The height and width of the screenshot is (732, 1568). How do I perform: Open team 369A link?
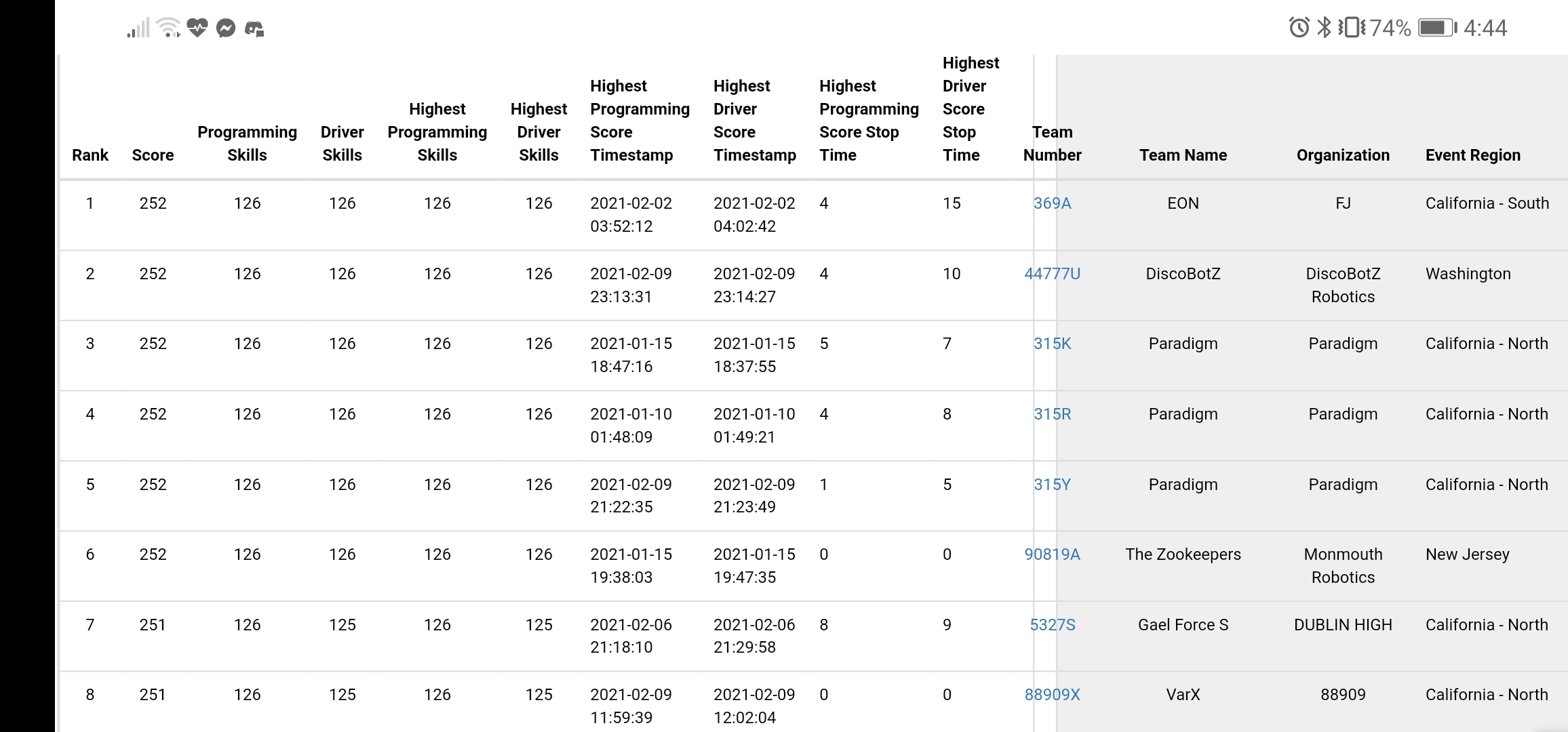coord(1052,203)
